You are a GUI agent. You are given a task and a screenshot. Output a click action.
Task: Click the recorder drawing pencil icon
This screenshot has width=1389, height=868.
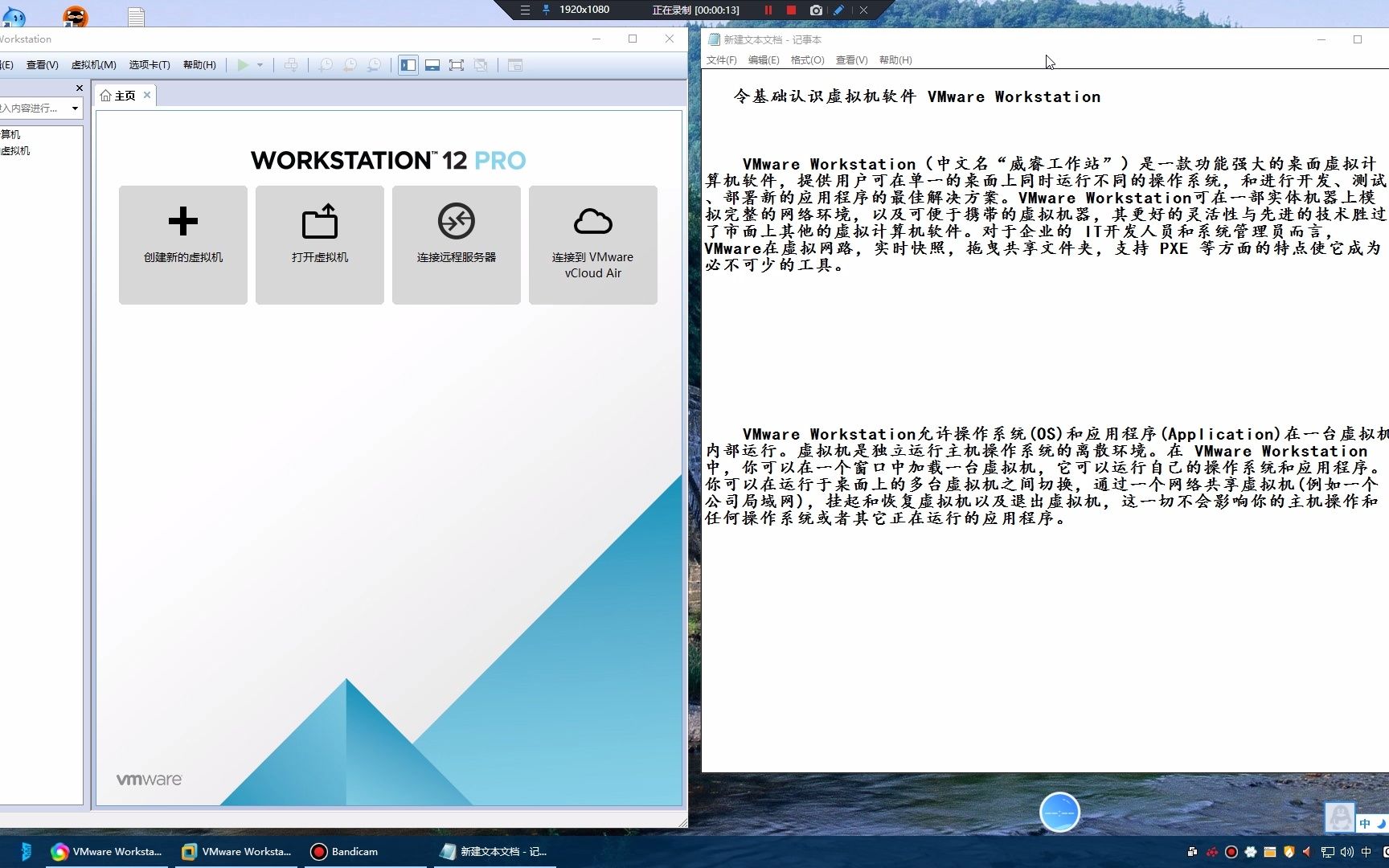tap(838, 10)
